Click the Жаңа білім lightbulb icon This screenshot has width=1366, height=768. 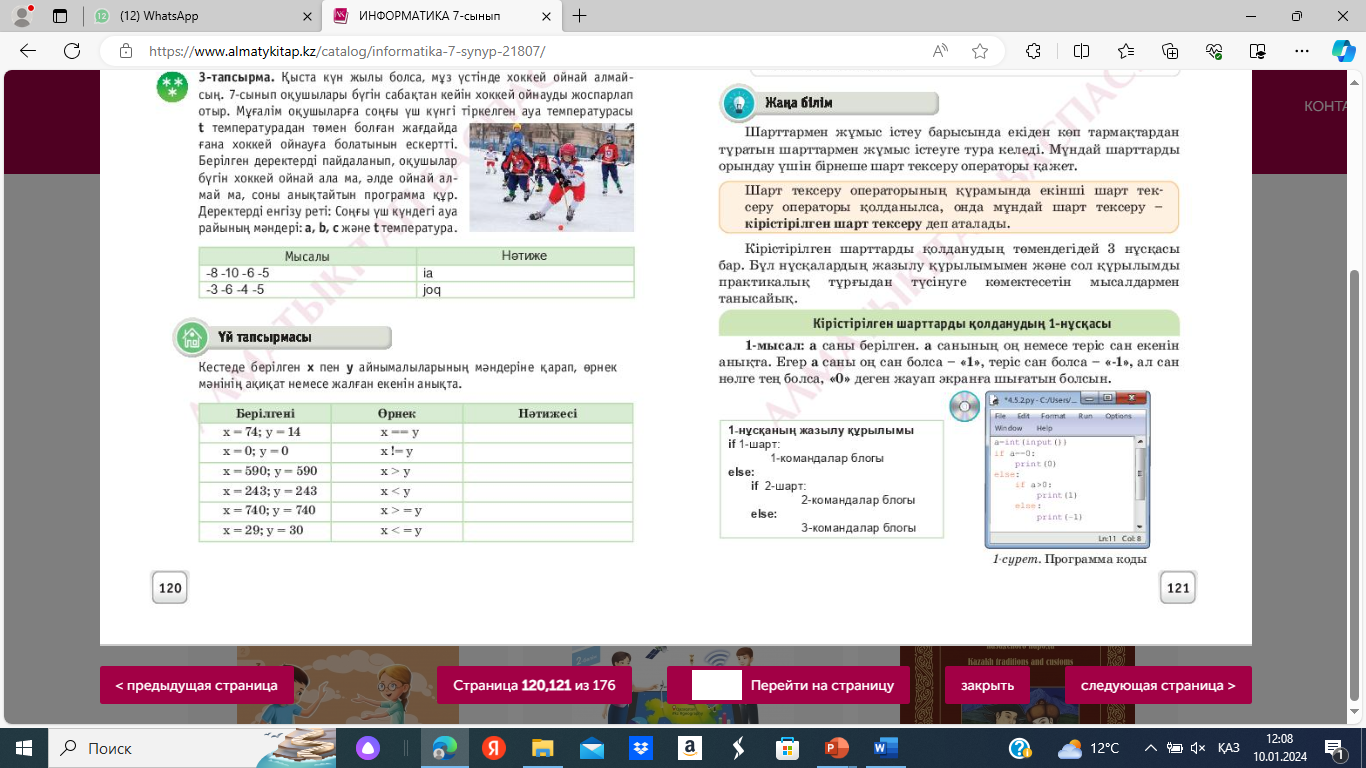pyautogui.click(x=739, y=103)
